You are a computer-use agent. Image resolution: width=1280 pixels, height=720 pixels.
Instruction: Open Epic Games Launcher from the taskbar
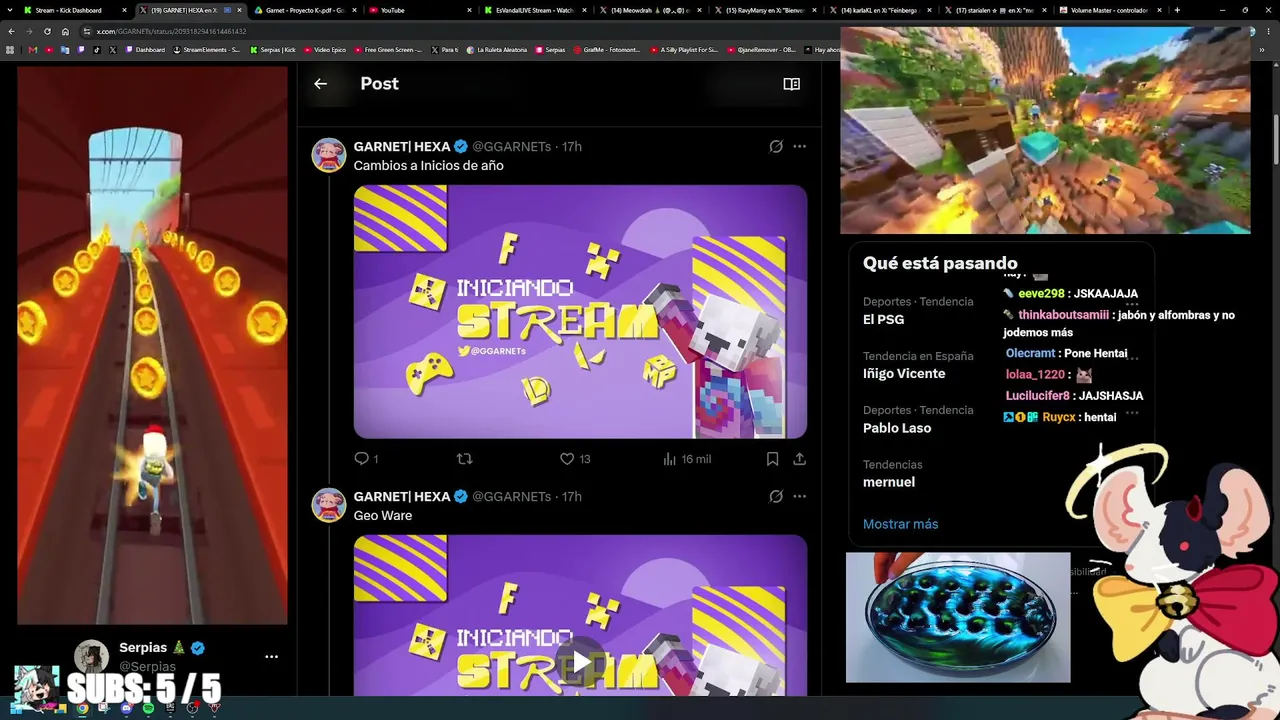(x=170, y=708)
